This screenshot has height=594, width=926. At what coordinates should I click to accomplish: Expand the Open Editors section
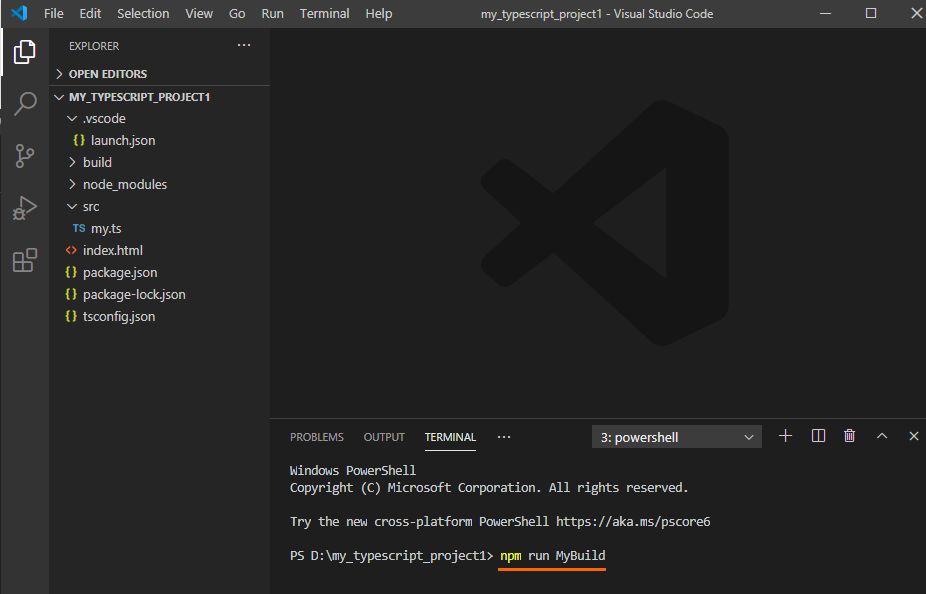[x=107, y=74]
